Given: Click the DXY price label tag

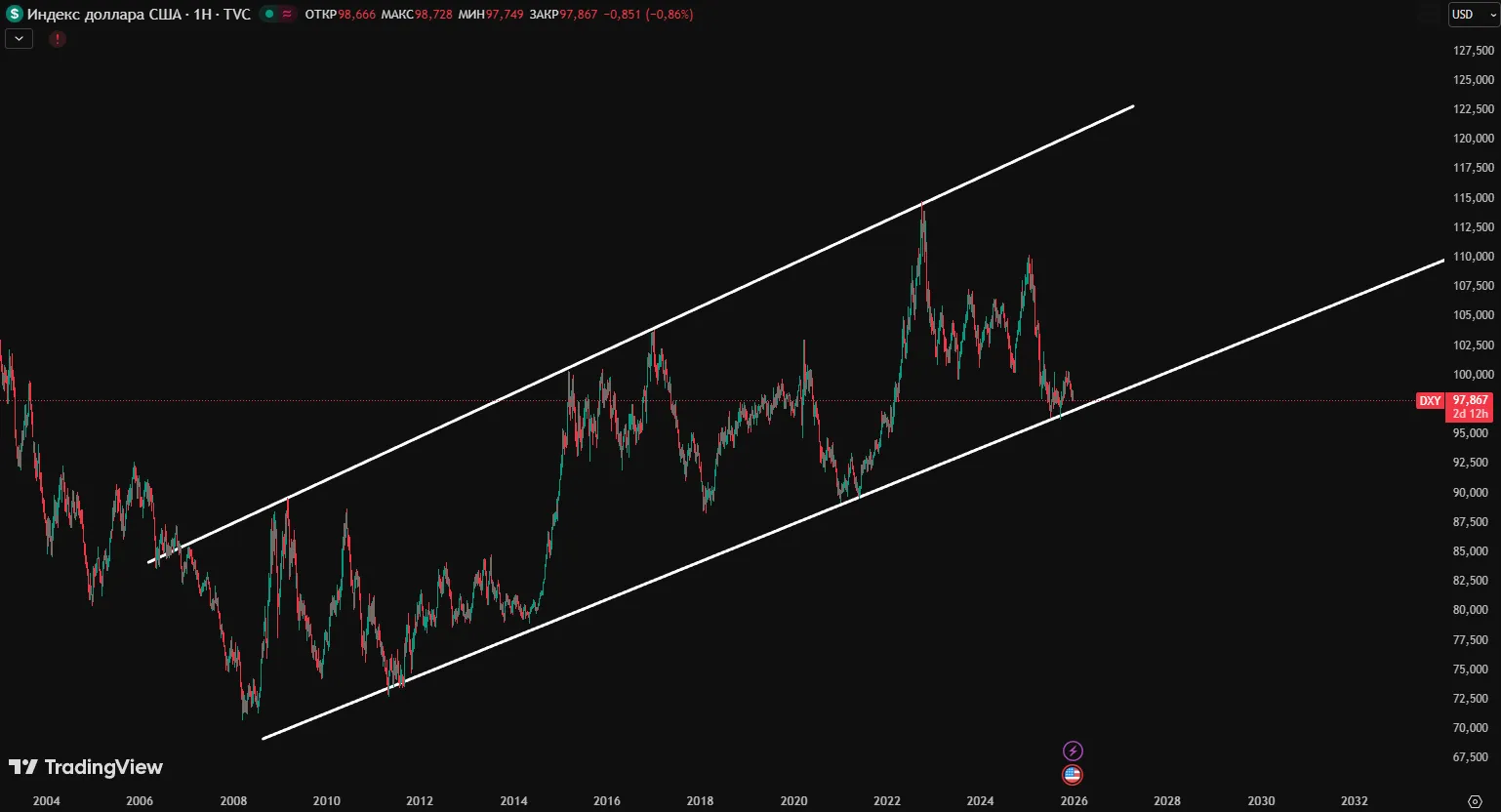Looking at the screenshot, I should click(x=1430, y=401).
